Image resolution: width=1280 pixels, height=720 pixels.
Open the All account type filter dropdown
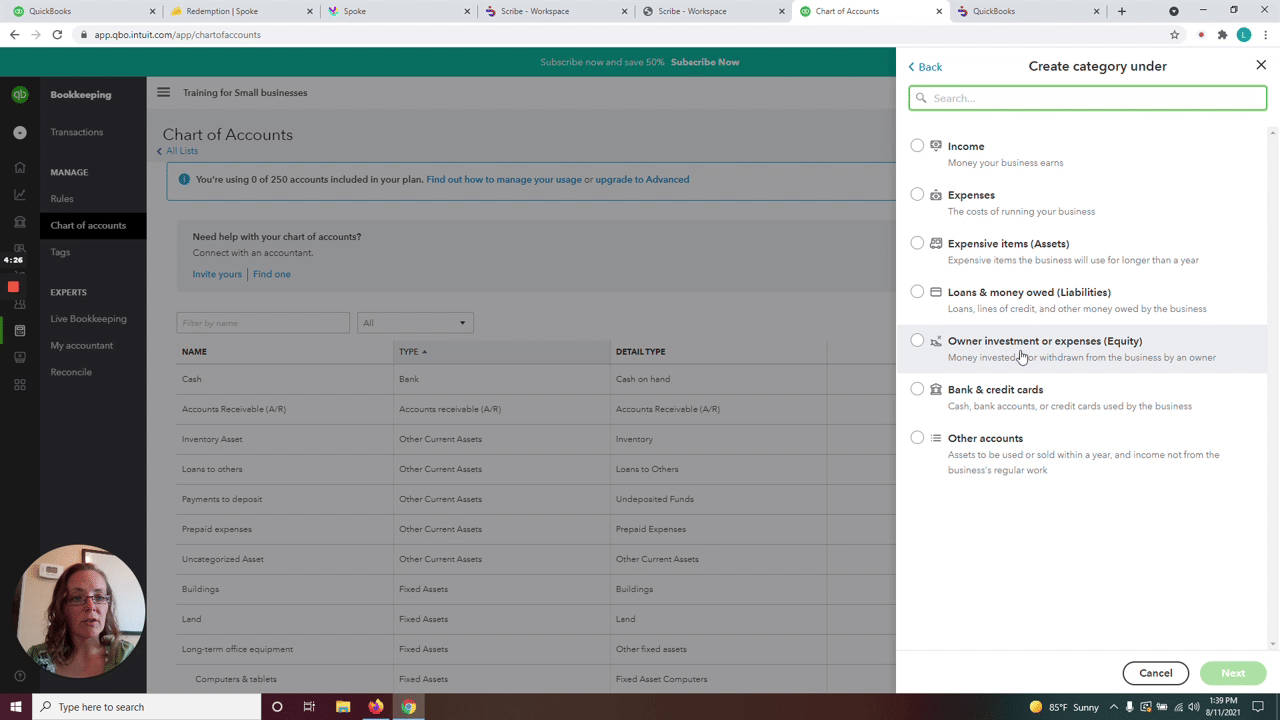pos(414,323)
